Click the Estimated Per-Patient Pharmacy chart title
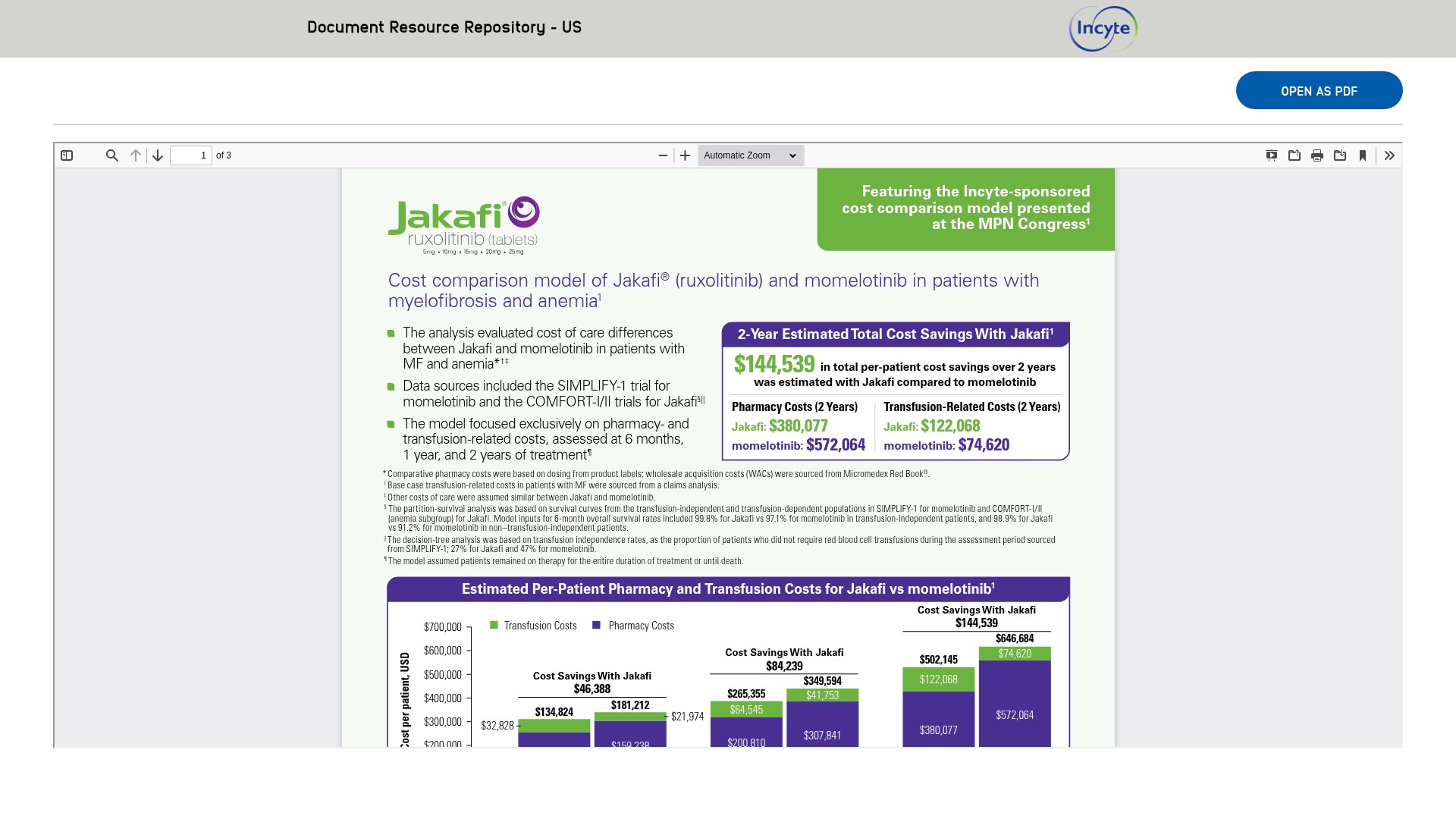 (x=728, y=589)
